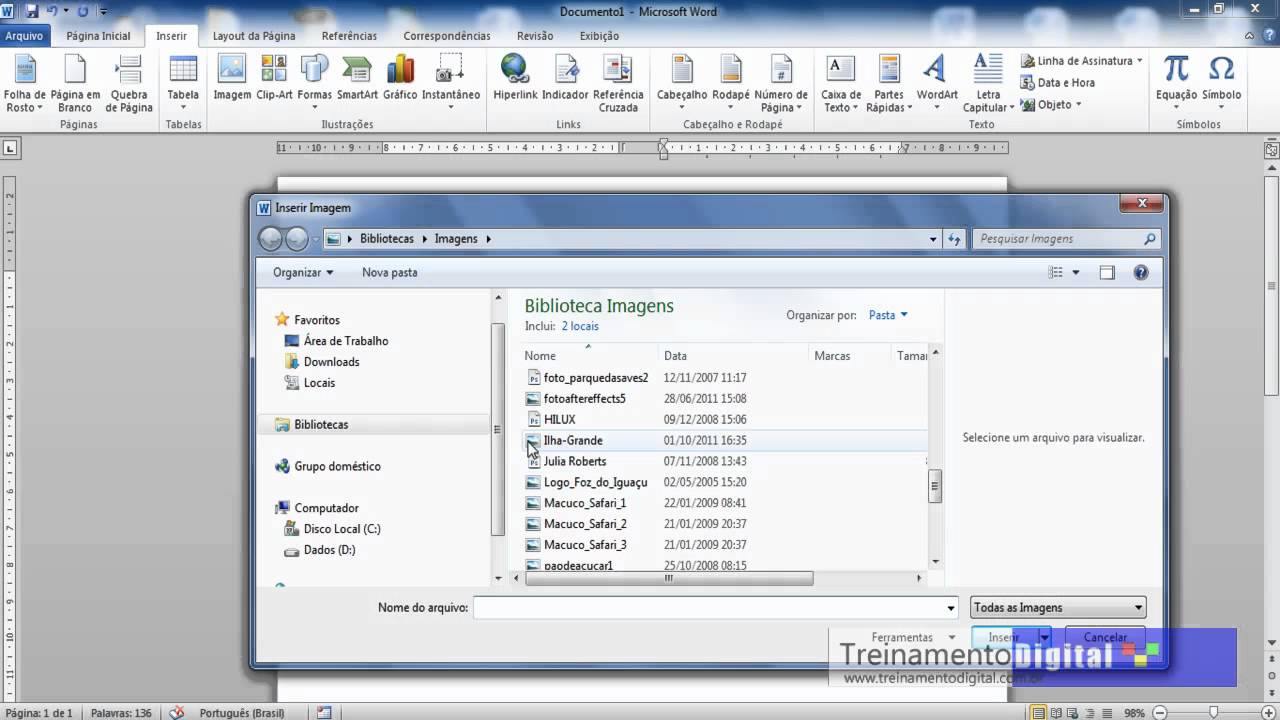Image resolution: width=1280 pixels, height=720 pixels.
Task: Sort files by the Nome column header
Action: (x=590, y=355)
